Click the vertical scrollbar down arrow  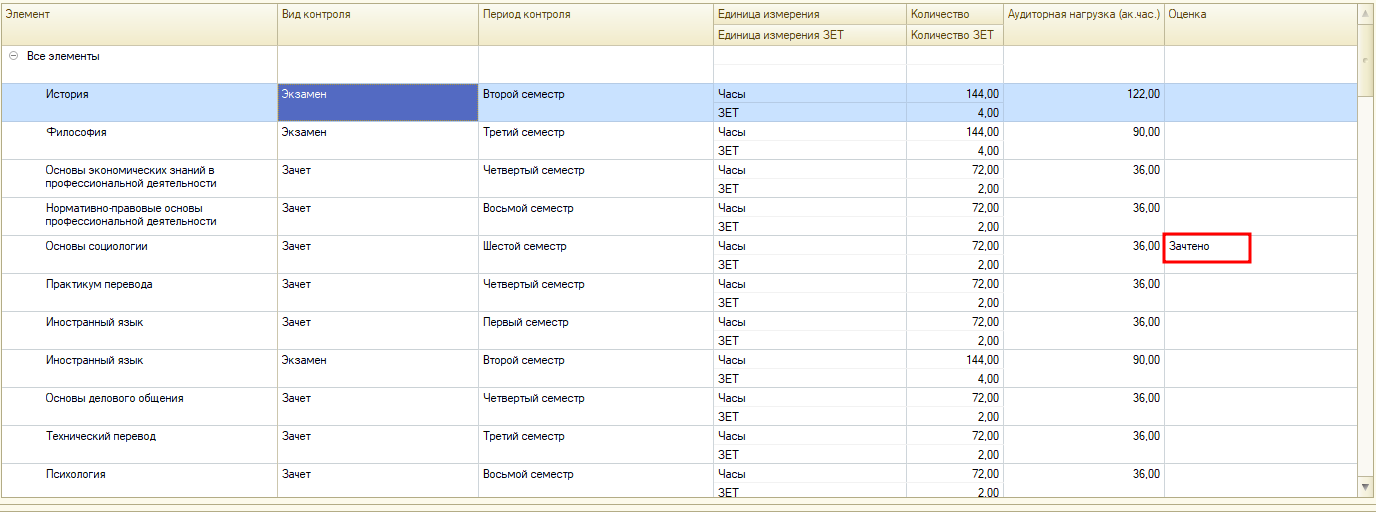click(1366, 486)
